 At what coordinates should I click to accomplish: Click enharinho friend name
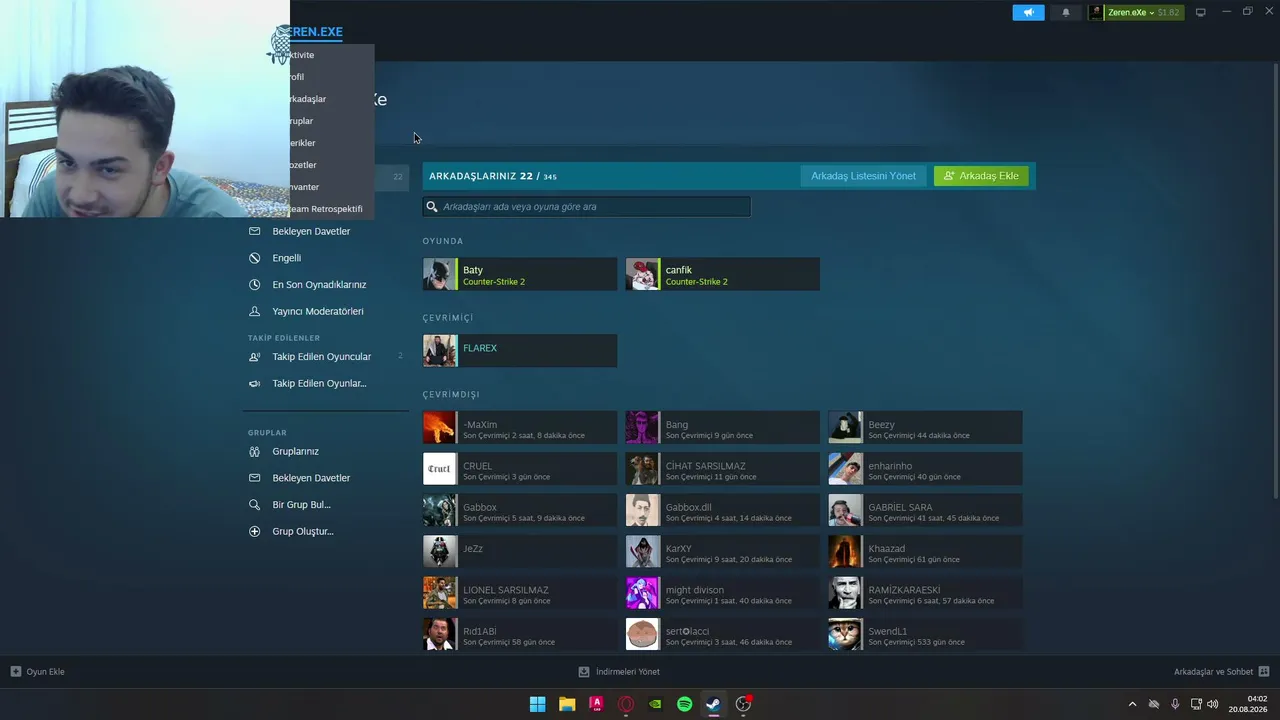click(x=890, y=466)
